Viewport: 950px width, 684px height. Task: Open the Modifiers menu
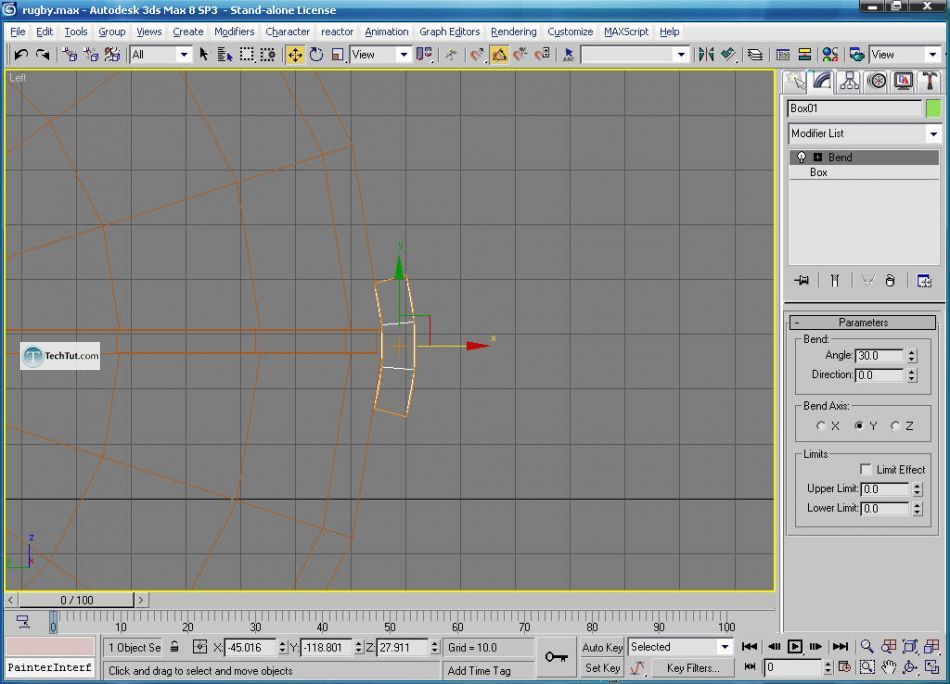234,32
